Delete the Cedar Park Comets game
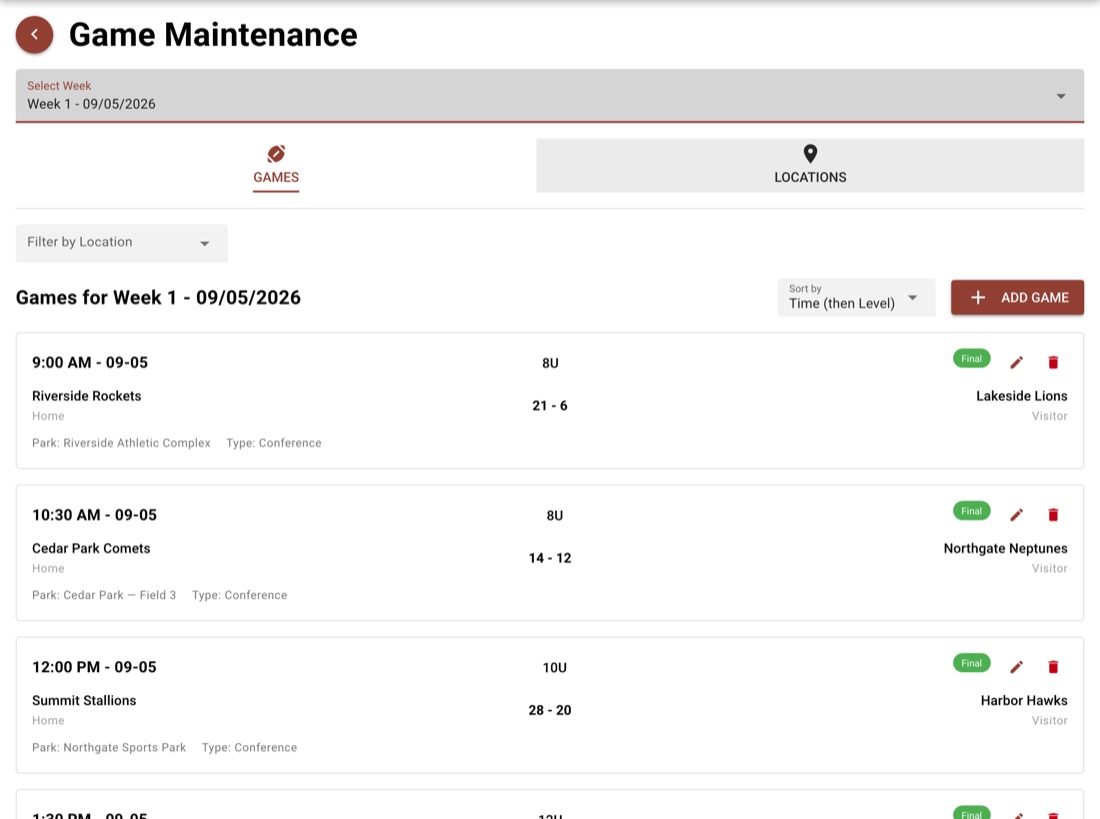Image resolution: width=1100 pixels, height=819 pixels. tap(1053, 514)
